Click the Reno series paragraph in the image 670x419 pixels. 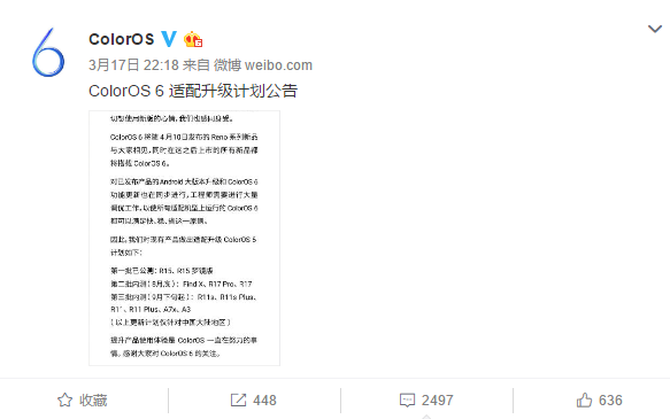[x=184, y=150]
